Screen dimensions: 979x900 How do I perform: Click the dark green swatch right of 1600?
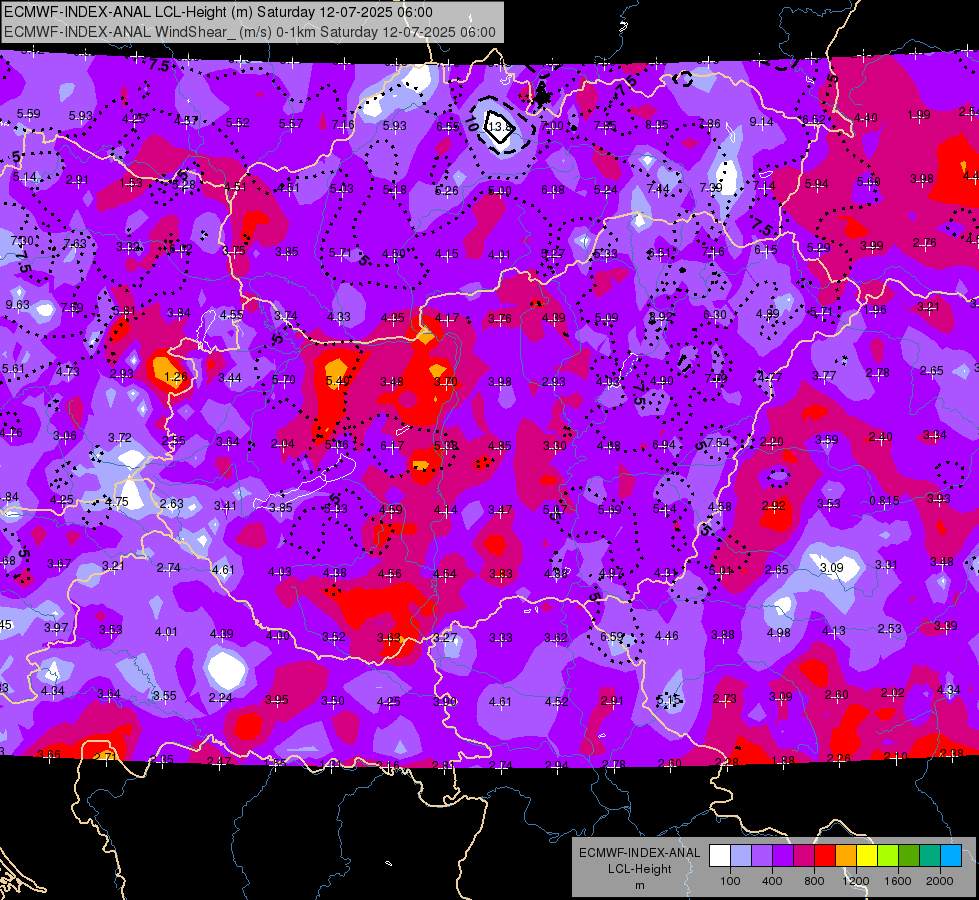908,855
